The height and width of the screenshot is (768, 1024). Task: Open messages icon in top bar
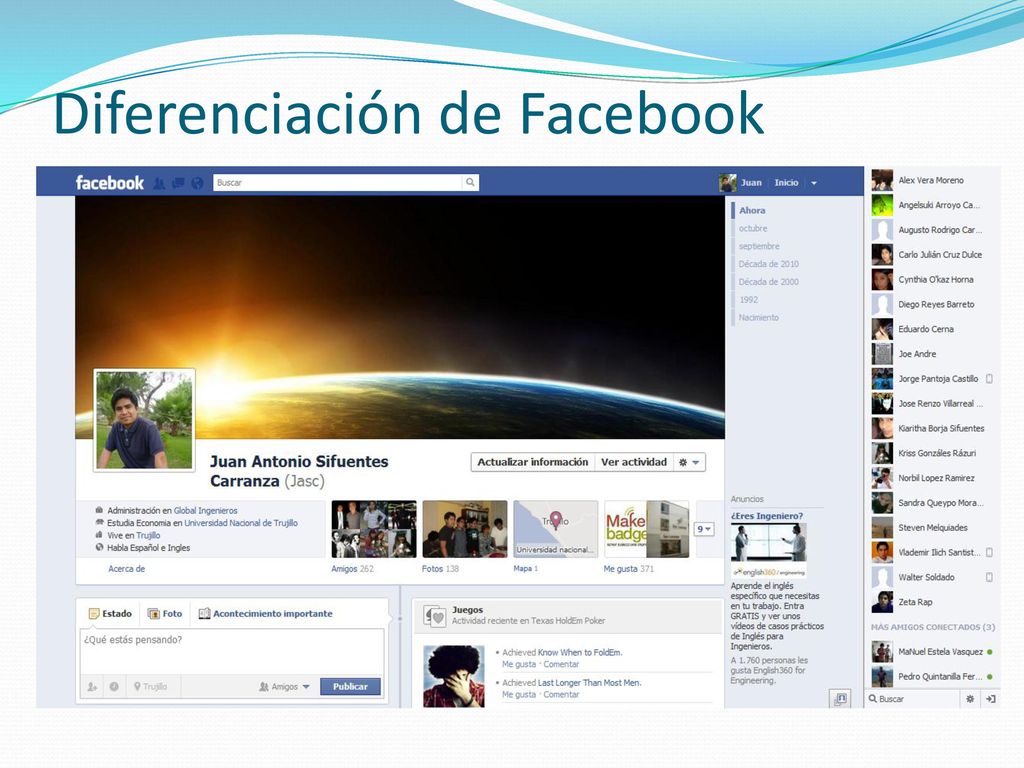(178, 184)
